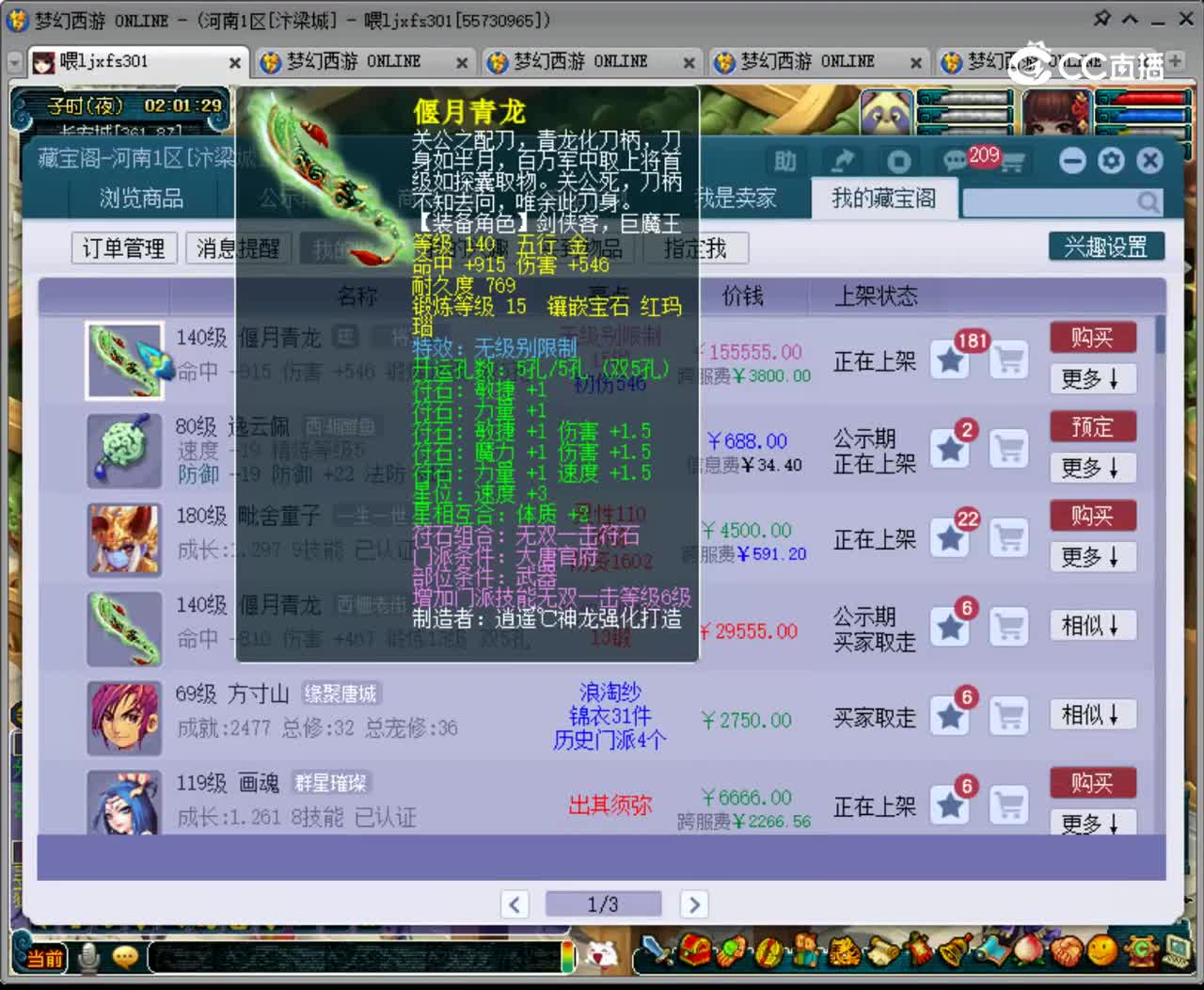
Task: Open the sword attack icon in bottom toolbar
Action: 657,952
